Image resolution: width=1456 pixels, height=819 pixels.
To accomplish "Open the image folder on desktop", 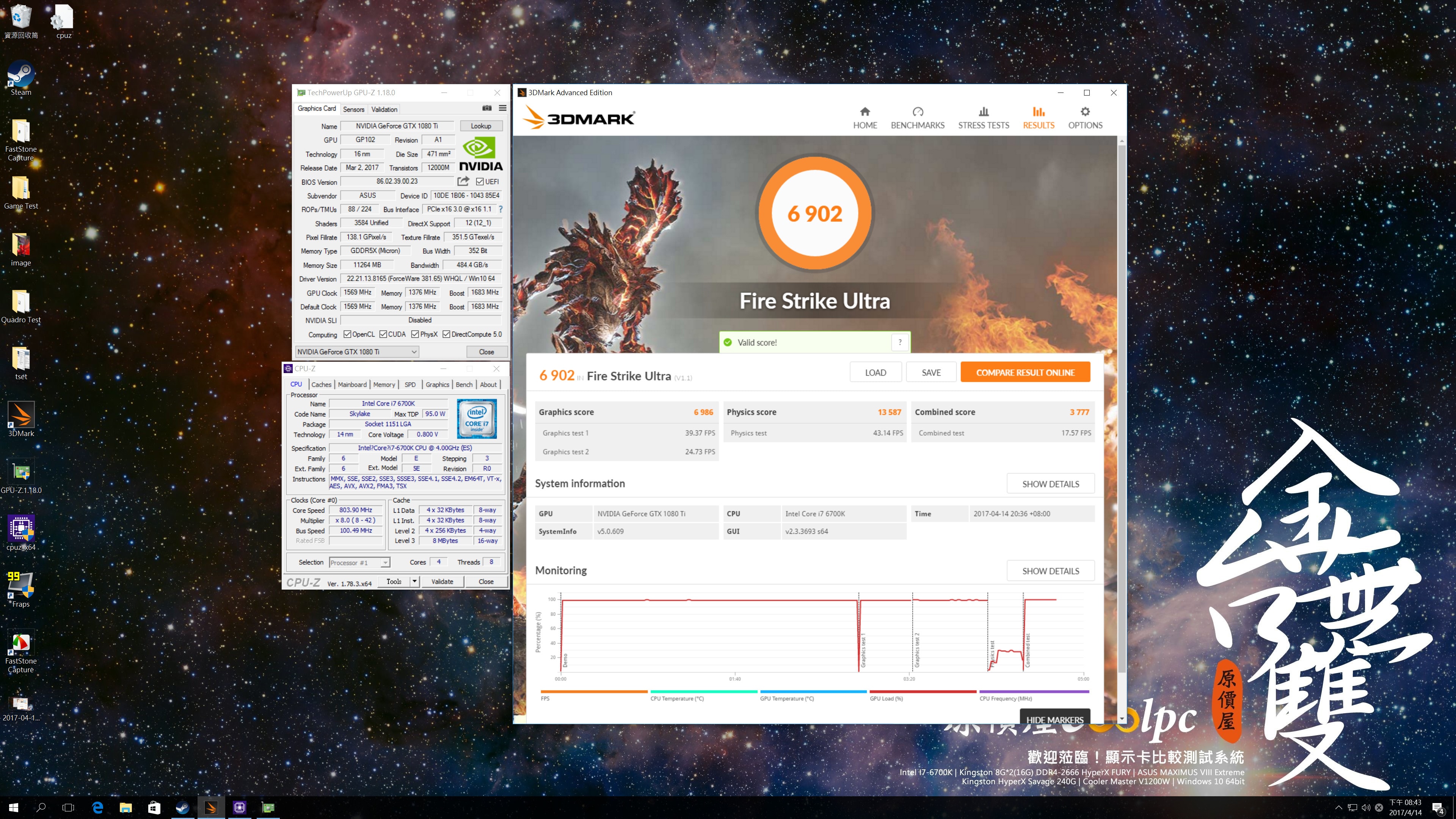I will [21, 249].
